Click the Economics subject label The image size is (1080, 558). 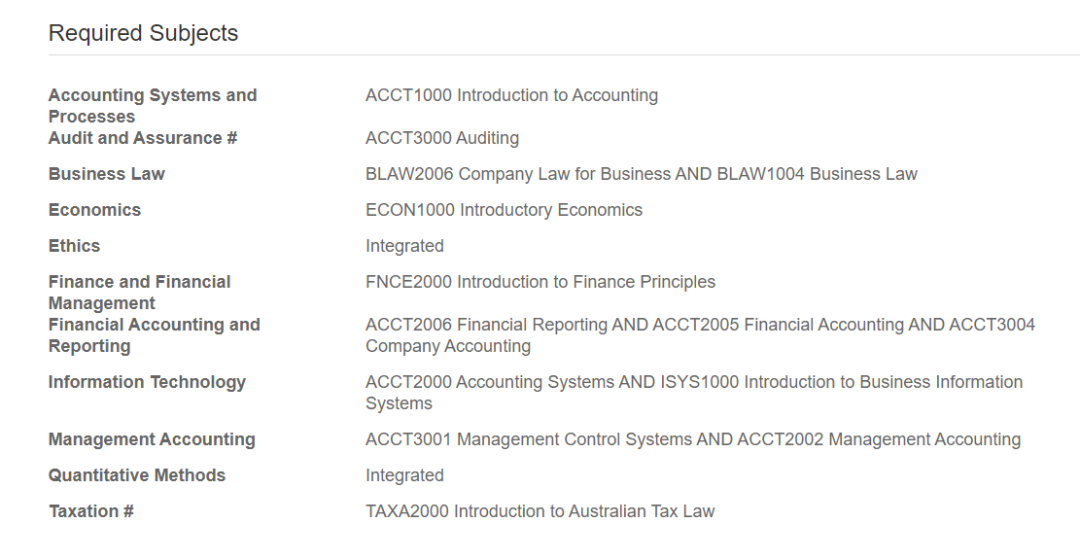[94, 210]
